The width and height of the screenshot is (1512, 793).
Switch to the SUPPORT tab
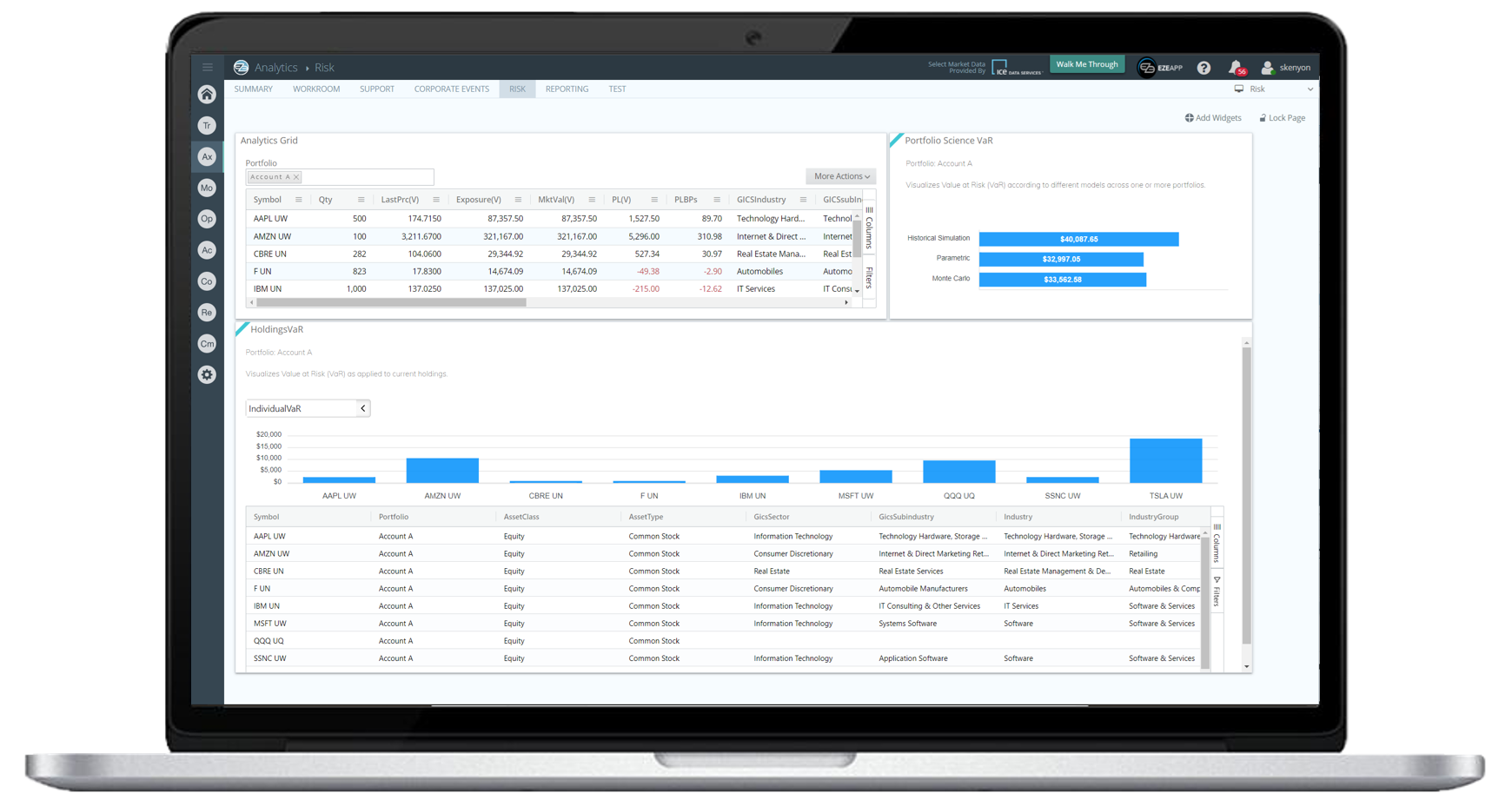(377, 89)
